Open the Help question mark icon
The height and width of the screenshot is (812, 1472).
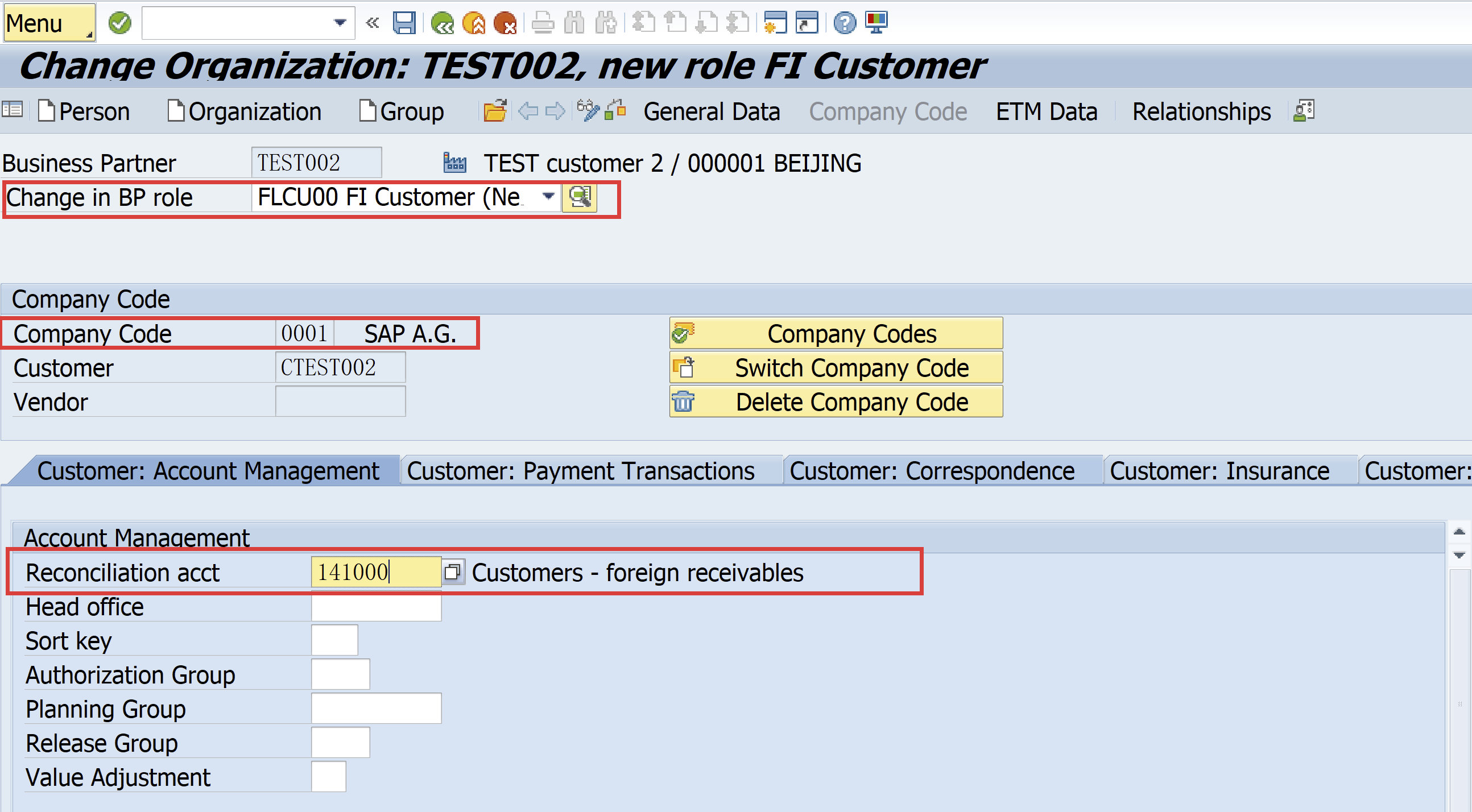click(845, 23)
